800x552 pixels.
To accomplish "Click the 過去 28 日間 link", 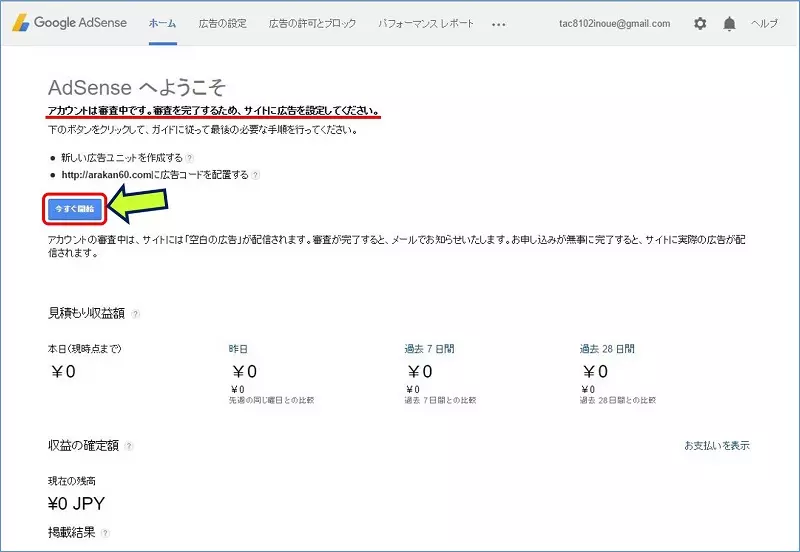I will pyautogui.click(x=607, y=349).
